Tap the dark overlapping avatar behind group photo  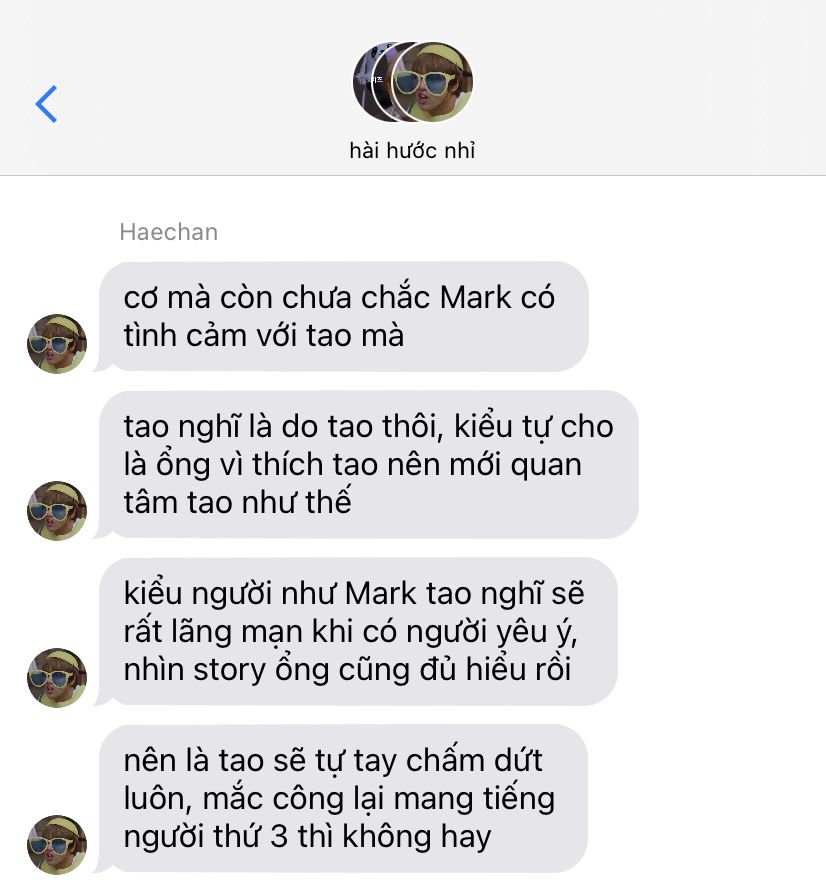click(x=369, y=82)
